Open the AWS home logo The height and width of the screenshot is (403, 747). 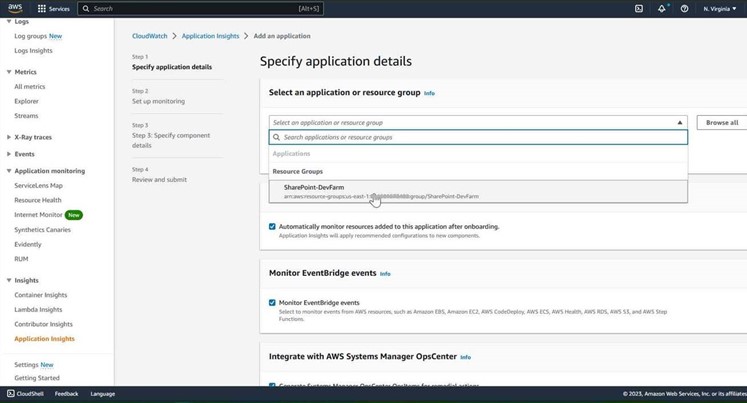tap(15, 8)
